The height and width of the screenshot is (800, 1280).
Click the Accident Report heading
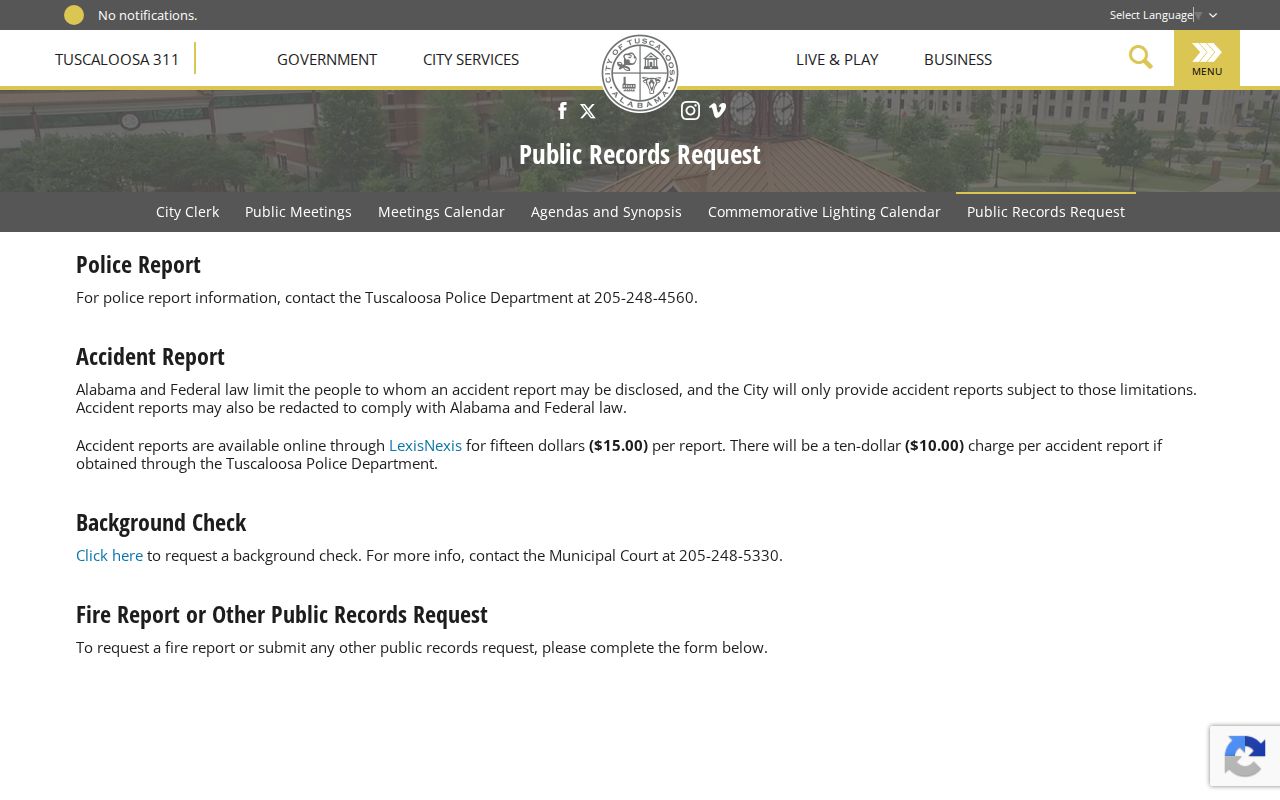(150, 357)
